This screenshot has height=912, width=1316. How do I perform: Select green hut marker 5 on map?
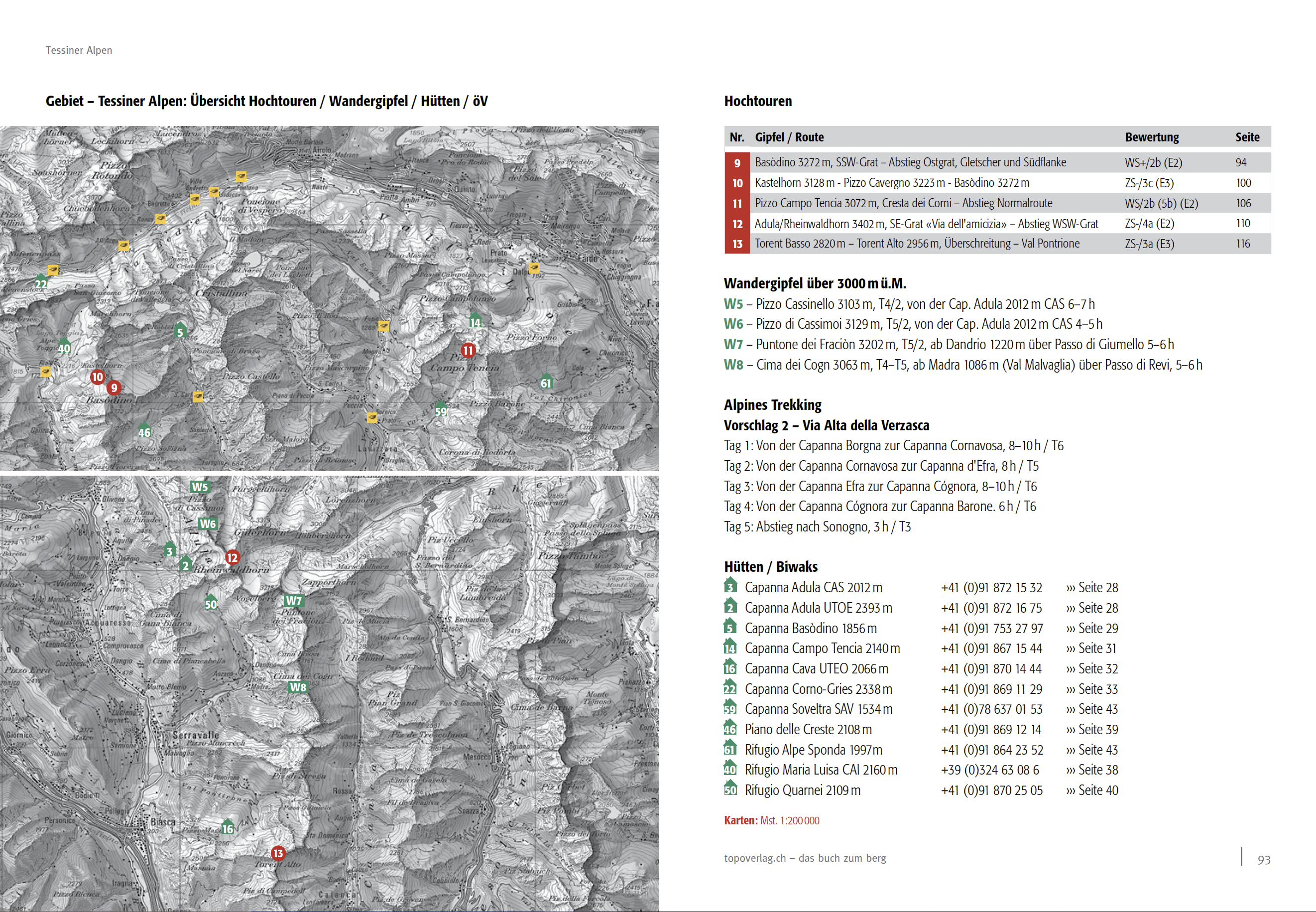[x=180, y=330]
